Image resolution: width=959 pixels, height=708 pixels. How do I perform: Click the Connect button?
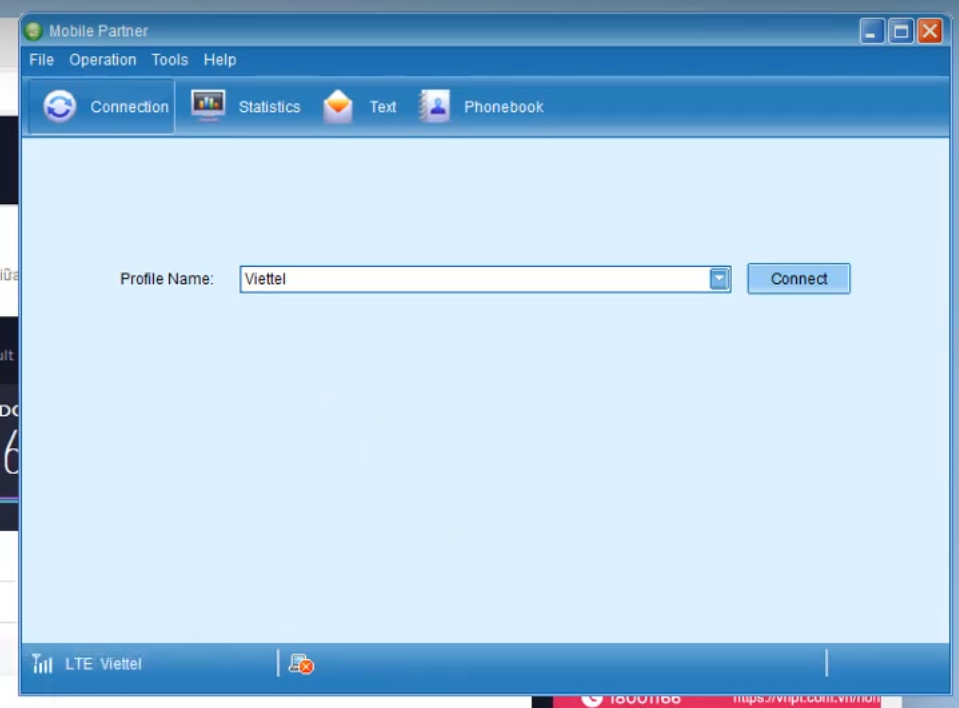799,279
